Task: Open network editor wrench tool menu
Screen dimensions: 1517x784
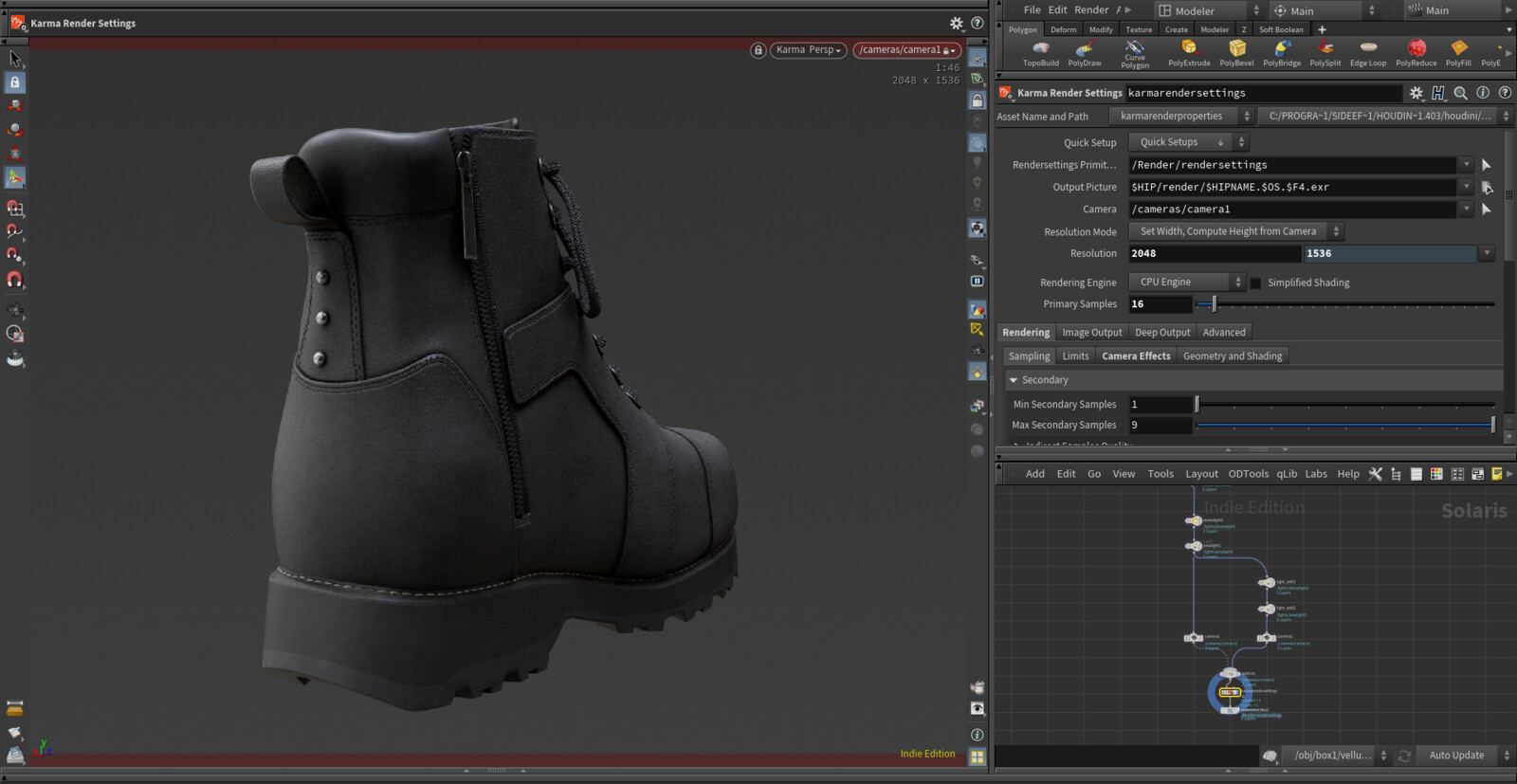Action: (x=1375, y=474)
